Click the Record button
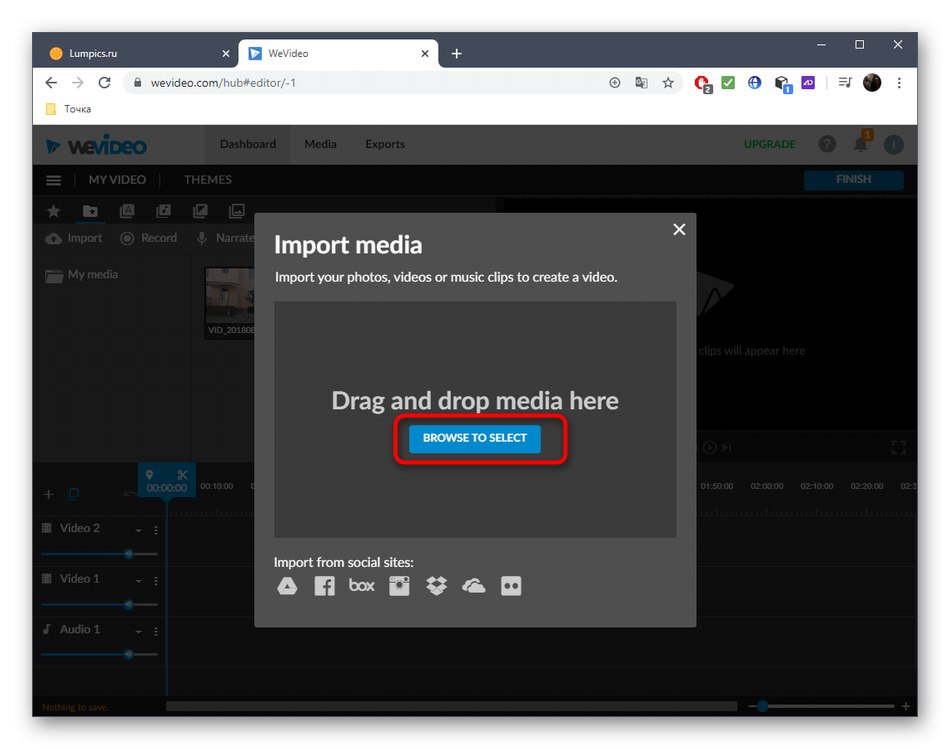950x749 pixels. coord(148,238)
